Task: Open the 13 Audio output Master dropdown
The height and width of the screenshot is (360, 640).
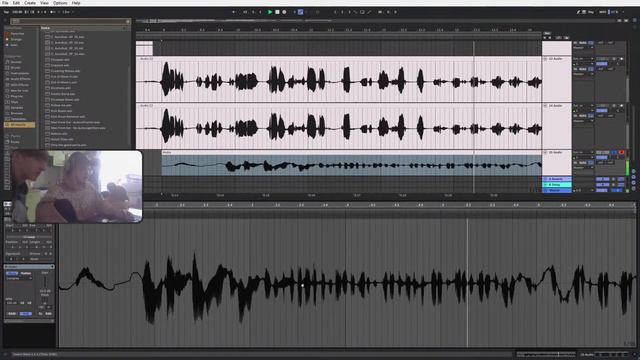Action: pyautogui.click(x=583, y=74)
